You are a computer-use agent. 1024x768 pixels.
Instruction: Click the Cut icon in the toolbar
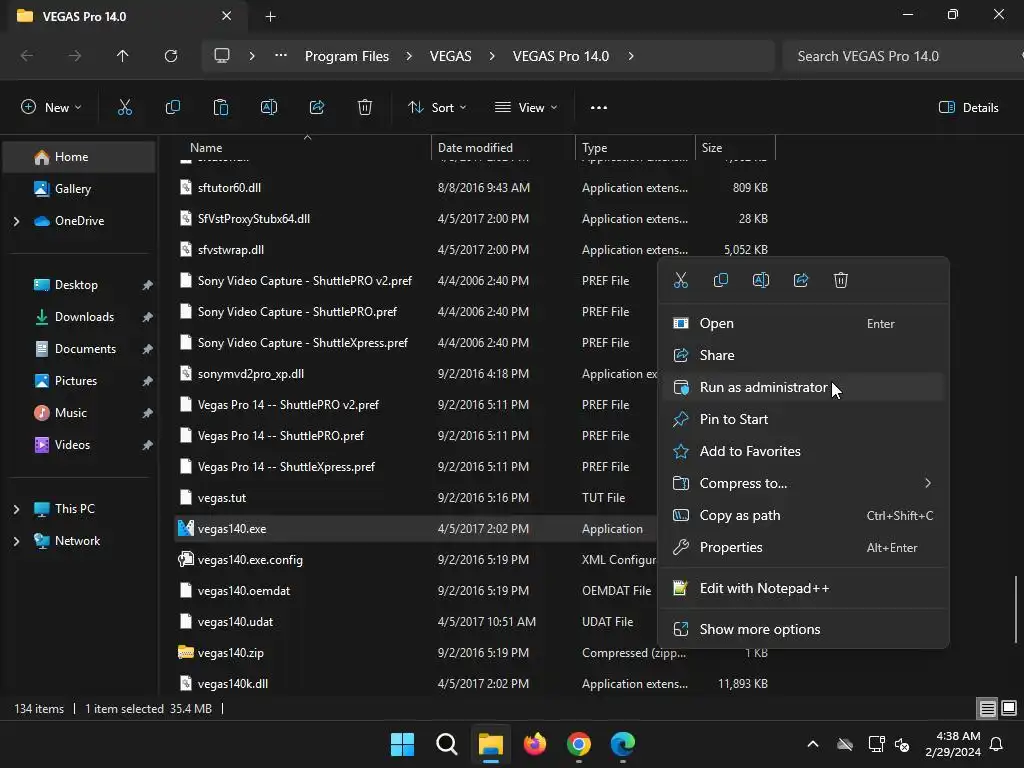click(125, 108)
